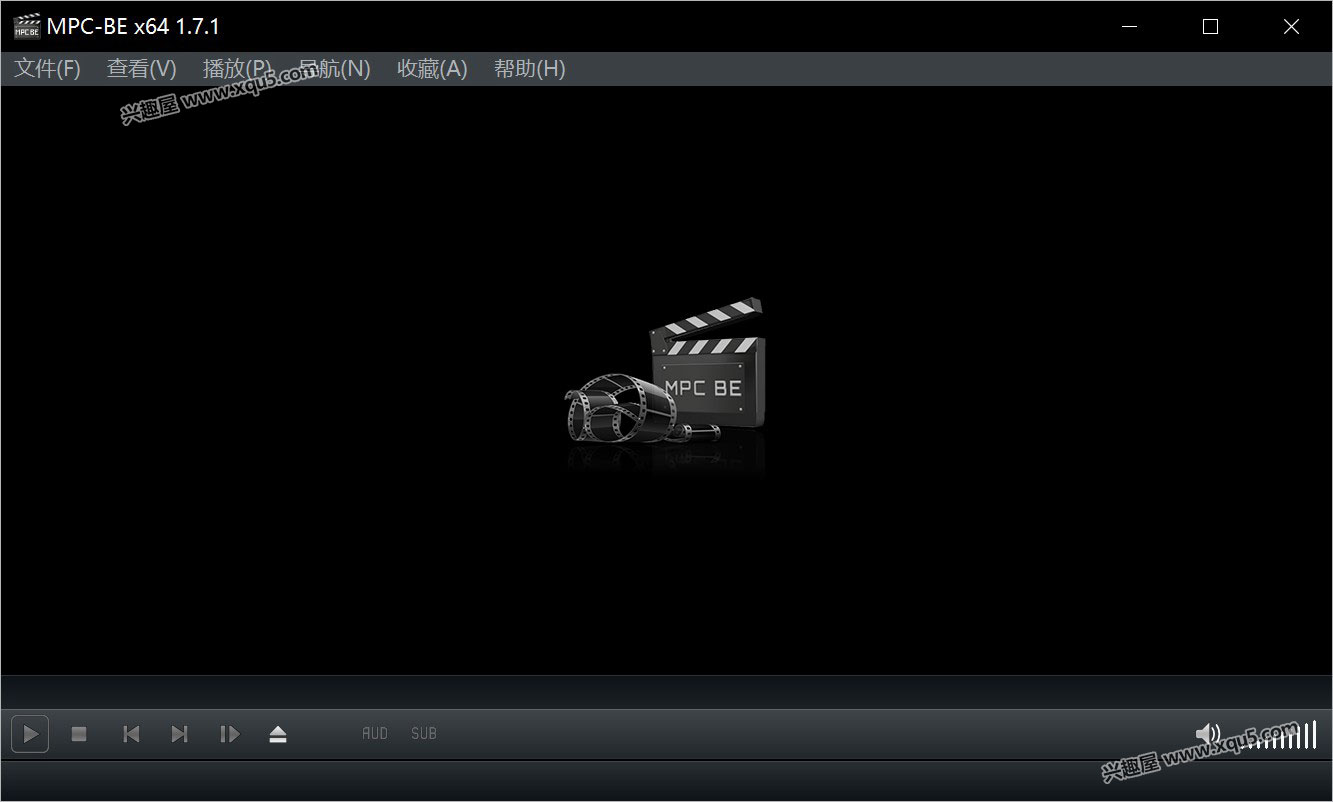This screenshot has height=802, width=1333.
Task: Select the AUD audio track button
Action: coord(375,734)
